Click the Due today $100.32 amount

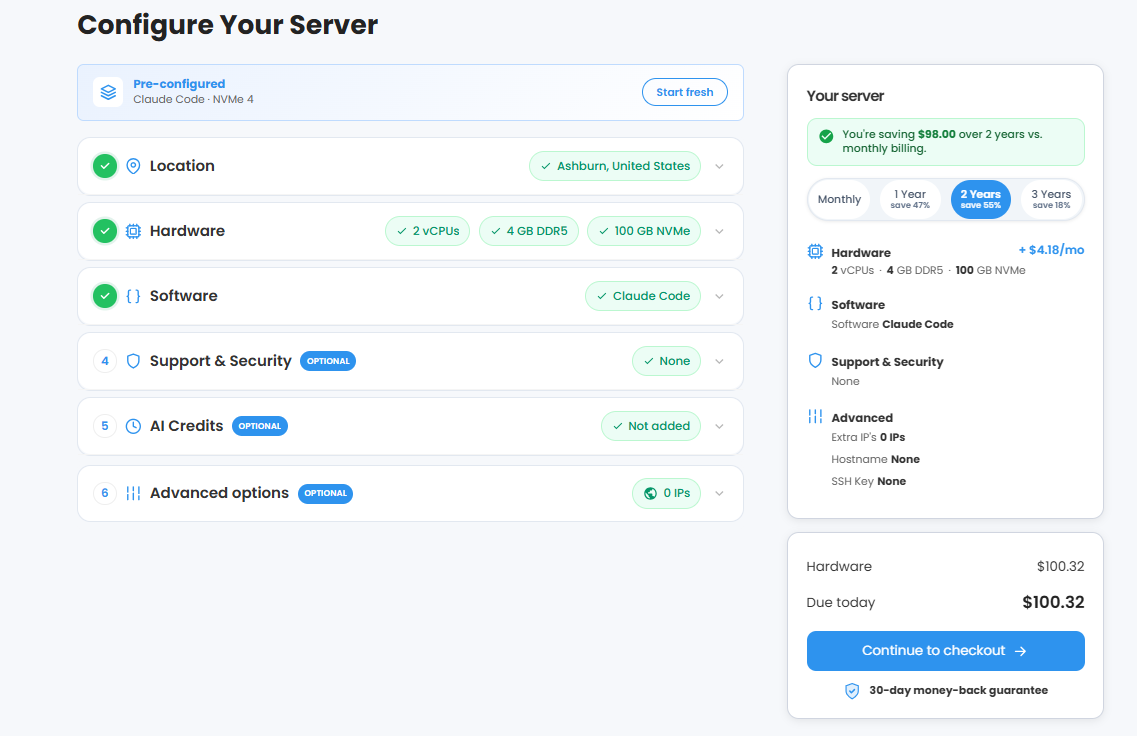coord(1053,603)
